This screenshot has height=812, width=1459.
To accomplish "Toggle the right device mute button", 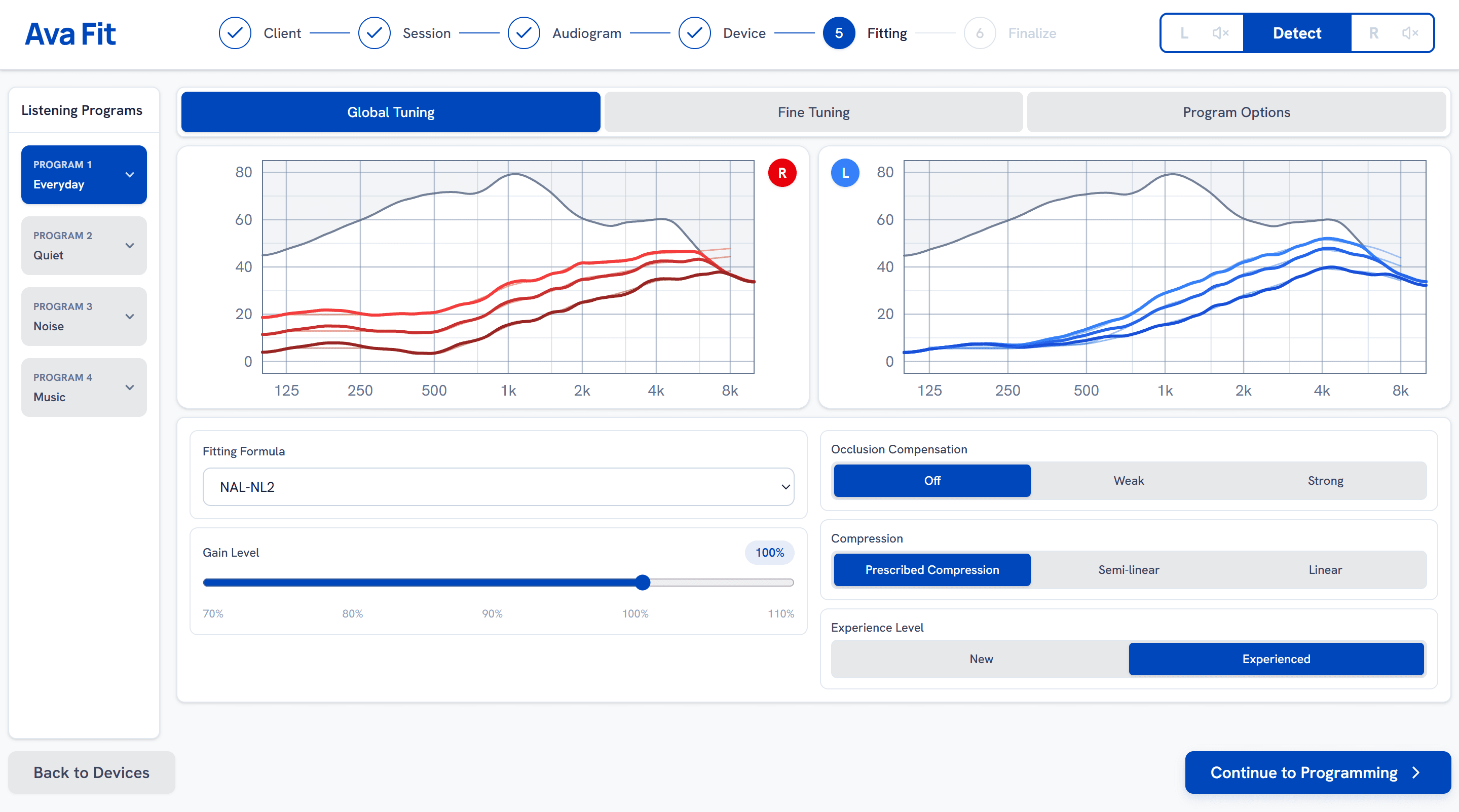I will [x=1410, y=33].
